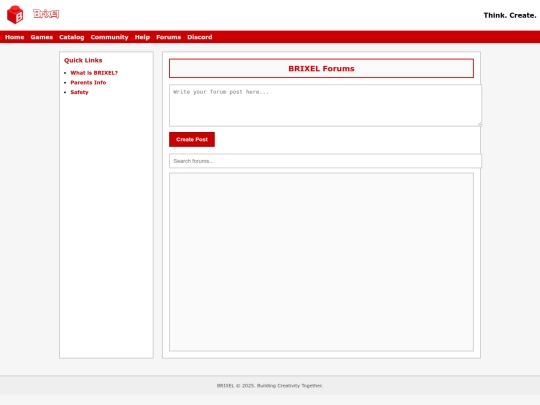Image resolution: width=540 pixels, height=405 pixels.
Task: Click the BRIXEL © 2025 footer text
Action: (270, 386)
